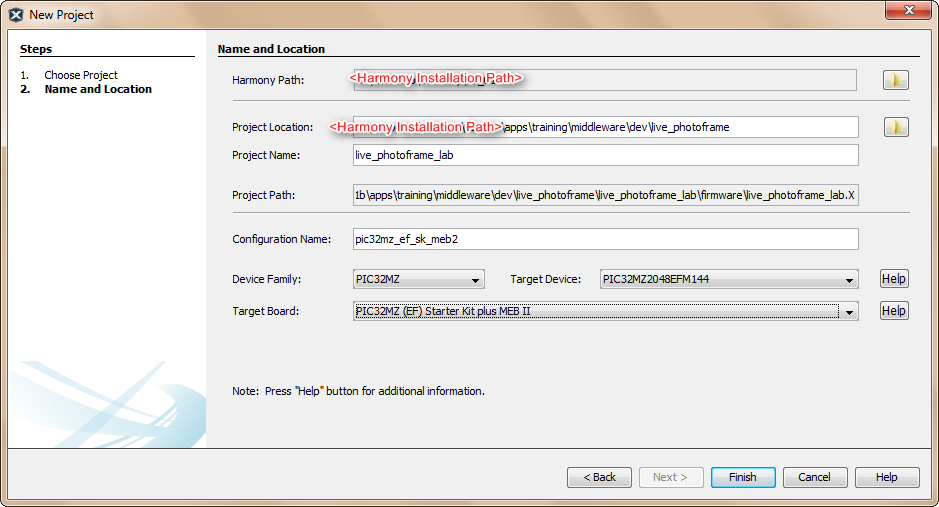Click the Project Name input field

pos(605,155)
